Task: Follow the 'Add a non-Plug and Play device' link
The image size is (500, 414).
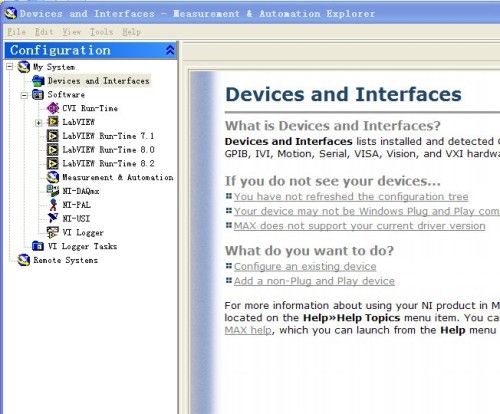Action: click(x=314, y=281)
